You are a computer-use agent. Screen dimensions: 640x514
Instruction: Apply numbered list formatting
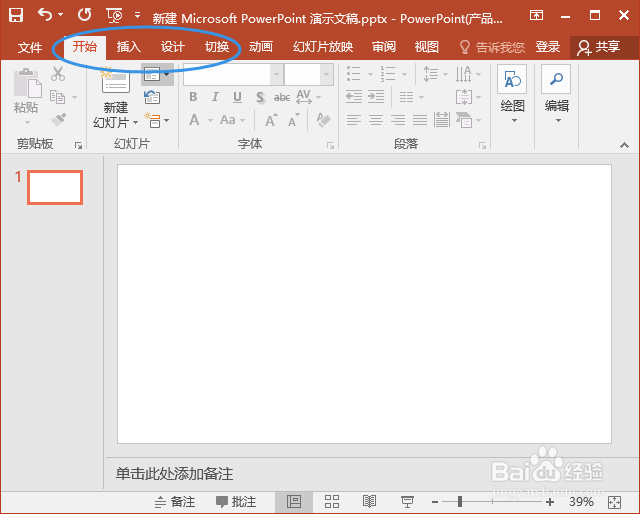pyautogui.click(x=388, y=74)
